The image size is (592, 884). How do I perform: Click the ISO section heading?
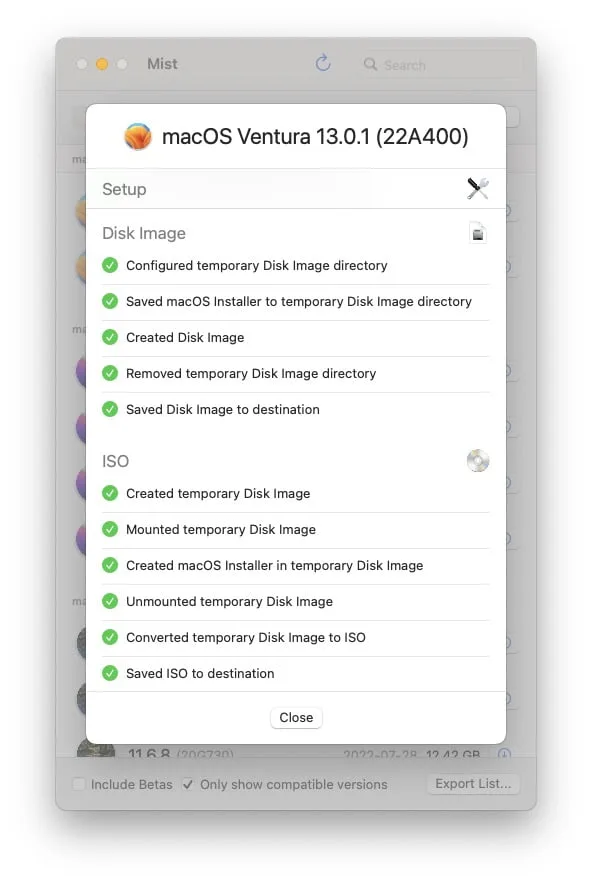[115, 461]
